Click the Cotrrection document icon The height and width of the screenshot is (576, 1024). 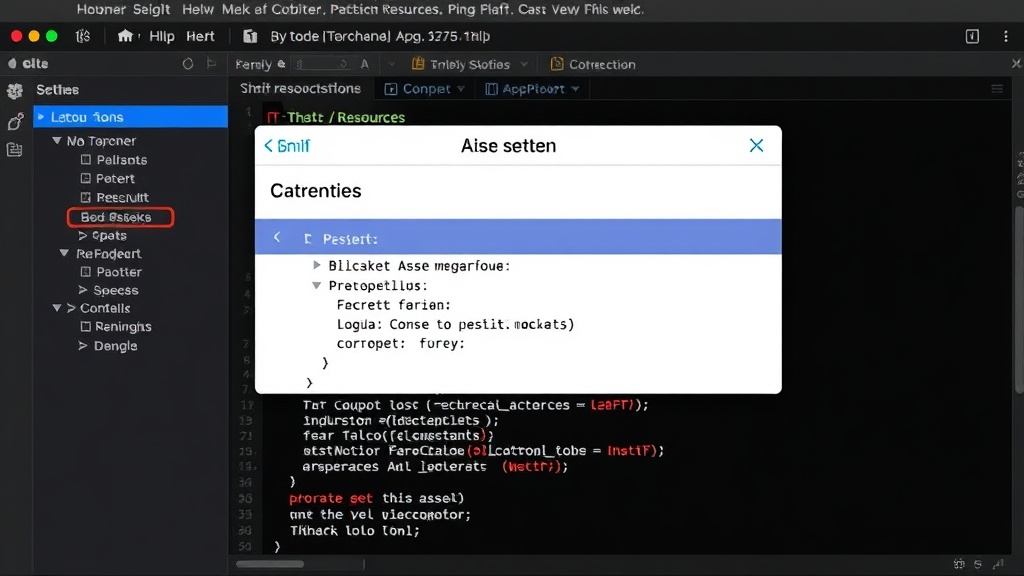(x=557, y=64)
